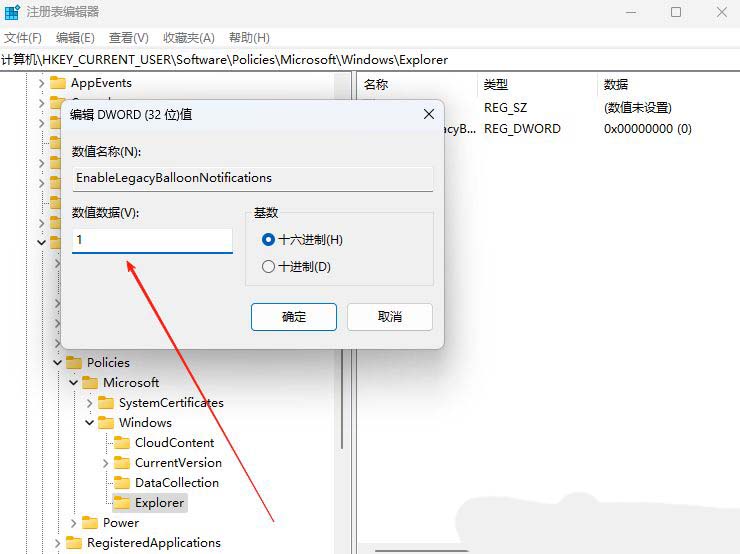Cancel the dialog with 取消
The image size is (740, 554).
tap(390, 317)
